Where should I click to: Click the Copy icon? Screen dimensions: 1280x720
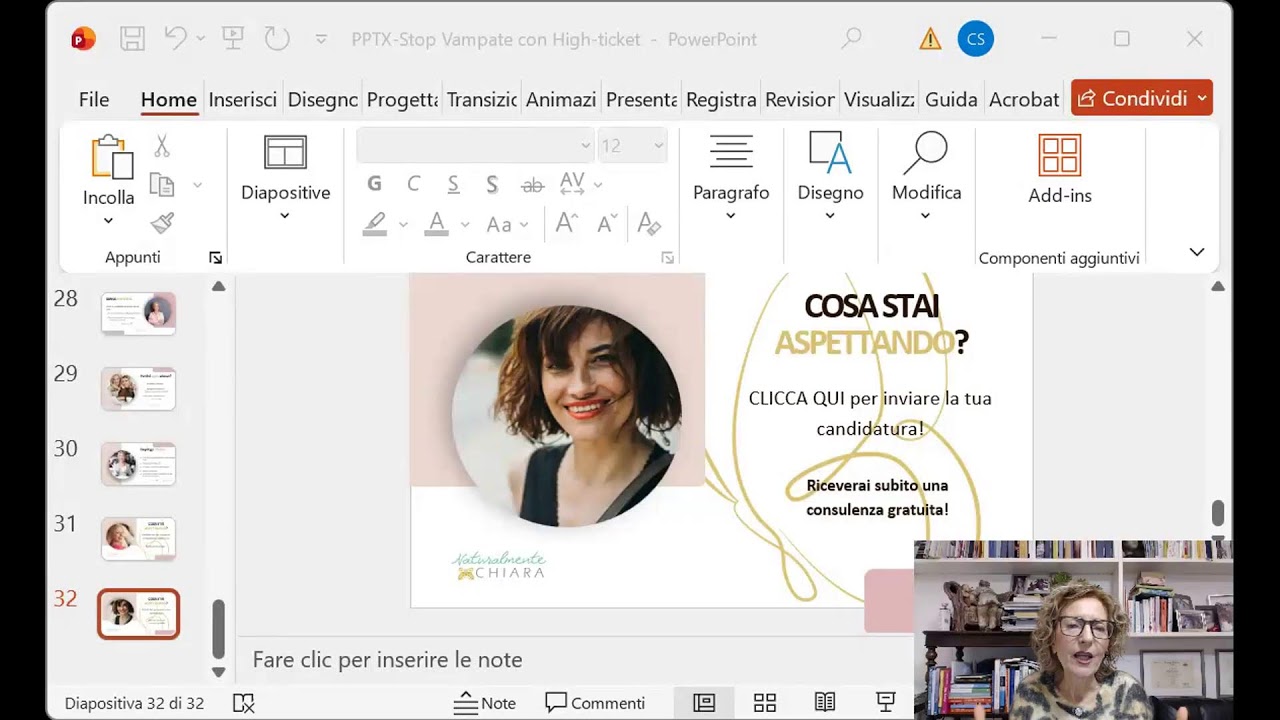pos(162,185)
